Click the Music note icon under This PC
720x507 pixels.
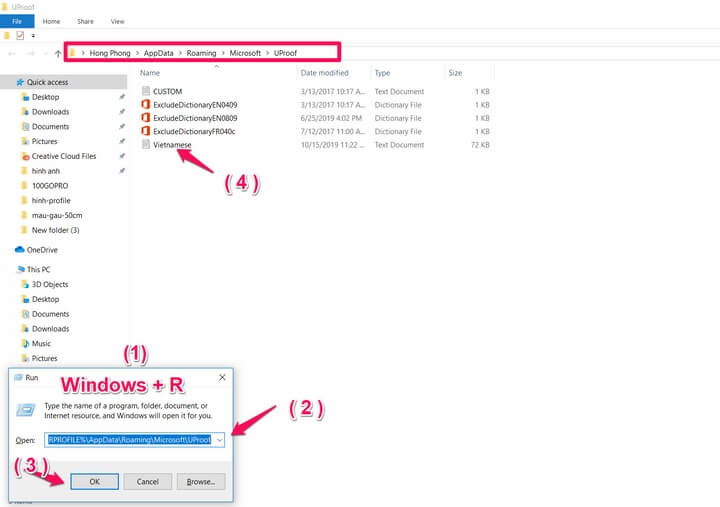[25, 344]
